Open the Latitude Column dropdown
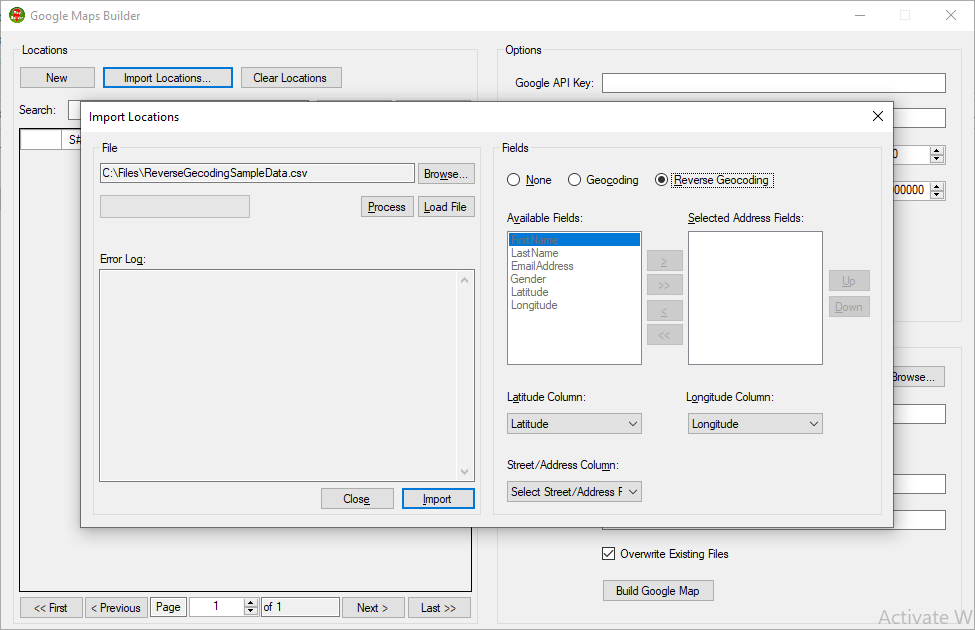This screenshot has width=975, height=630. (x=574, y=424)
